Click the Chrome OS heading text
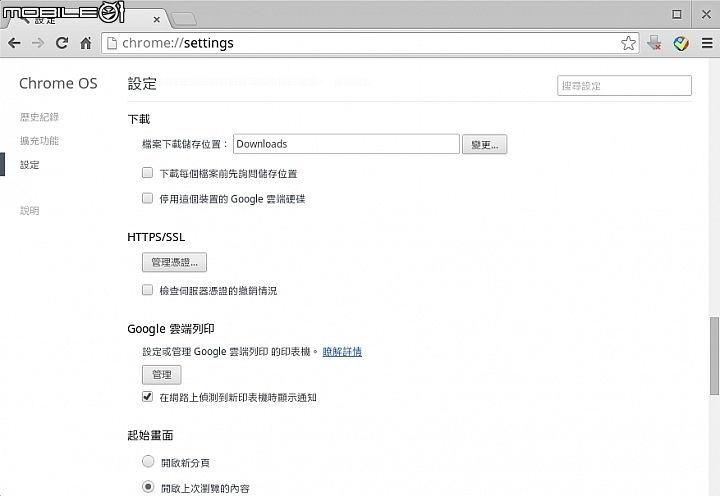 [58, 84]
